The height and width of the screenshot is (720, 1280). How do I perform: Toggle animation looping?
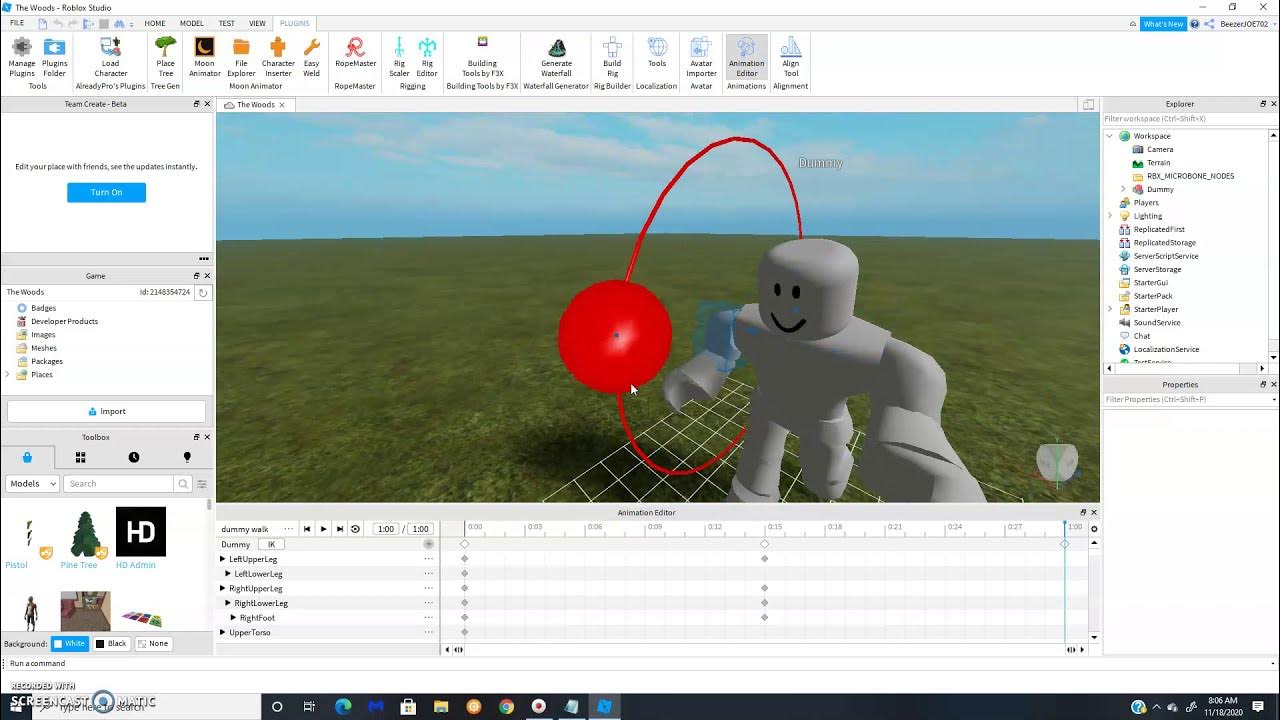(x=355, y=529)
